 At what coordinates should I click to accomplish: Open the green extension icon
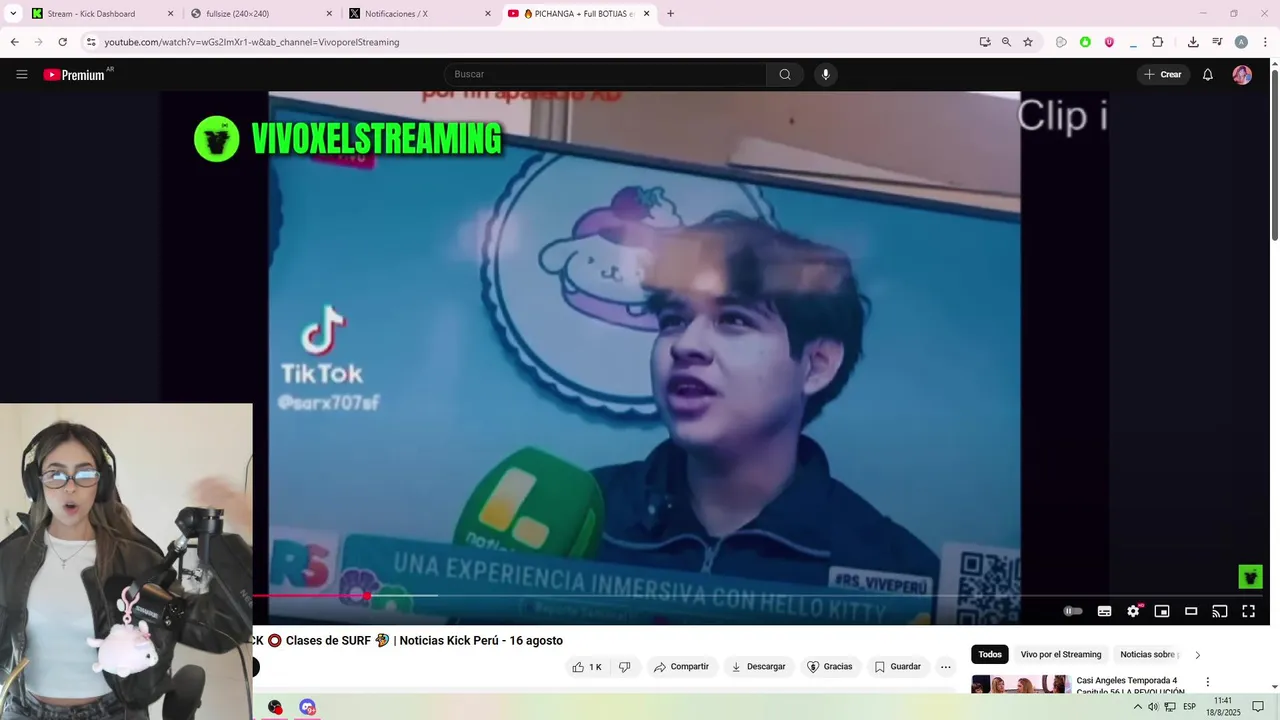[1085, 42]
